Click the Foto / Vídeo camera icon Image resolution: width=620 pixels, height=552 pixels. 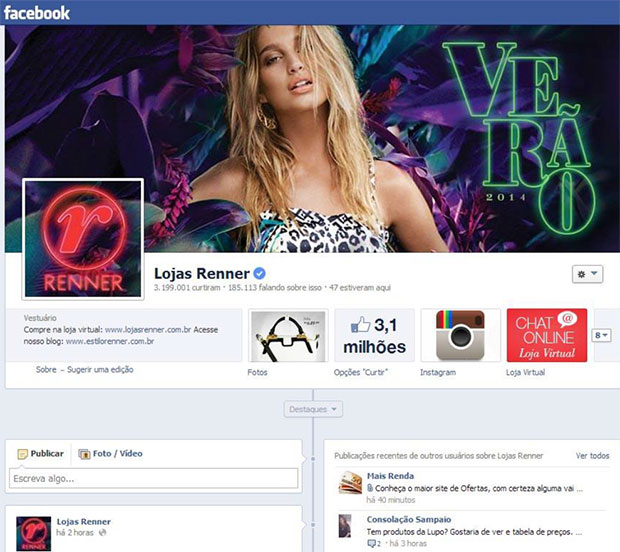point(84,454)
